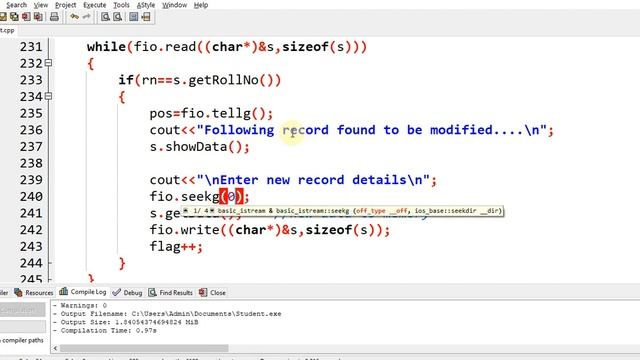Image resolution: width=640 pixels, height=360 pixels.
Task: Click the blue icon right of Replace
Action: click(x=133, y=17)
